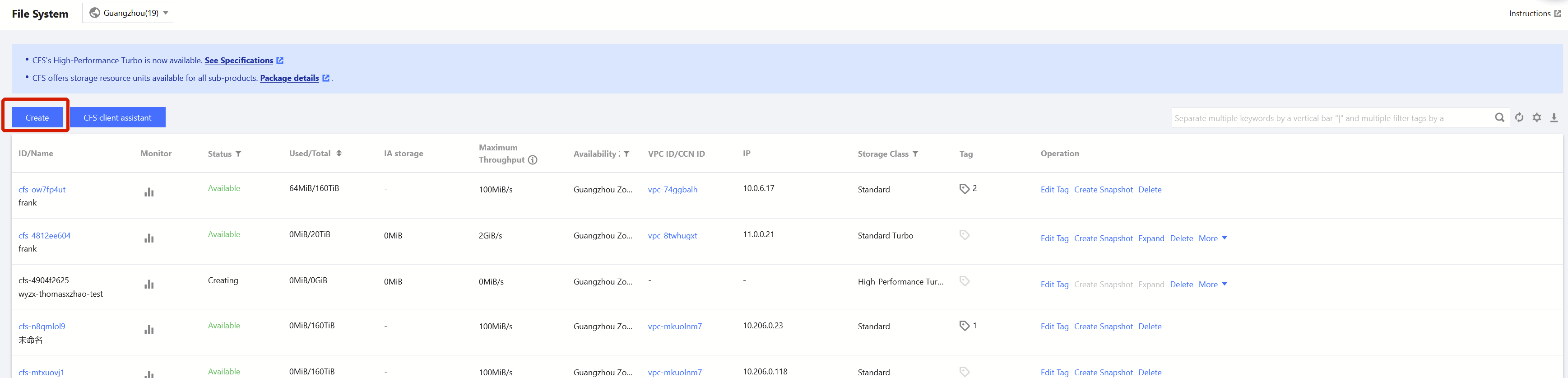Viewport: 1568px width, 378px height.
Task: Delete file system cfs-4812ee604
Action: click(1182, 238)
